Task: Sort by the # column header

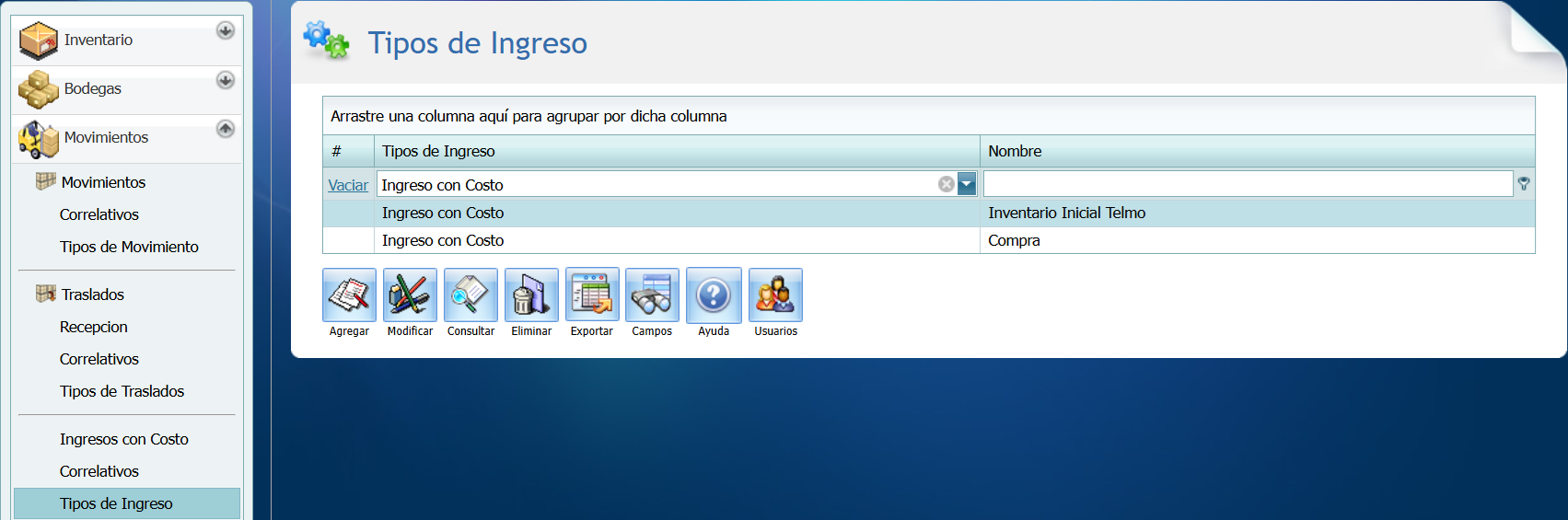Action: tap(348, 151)
